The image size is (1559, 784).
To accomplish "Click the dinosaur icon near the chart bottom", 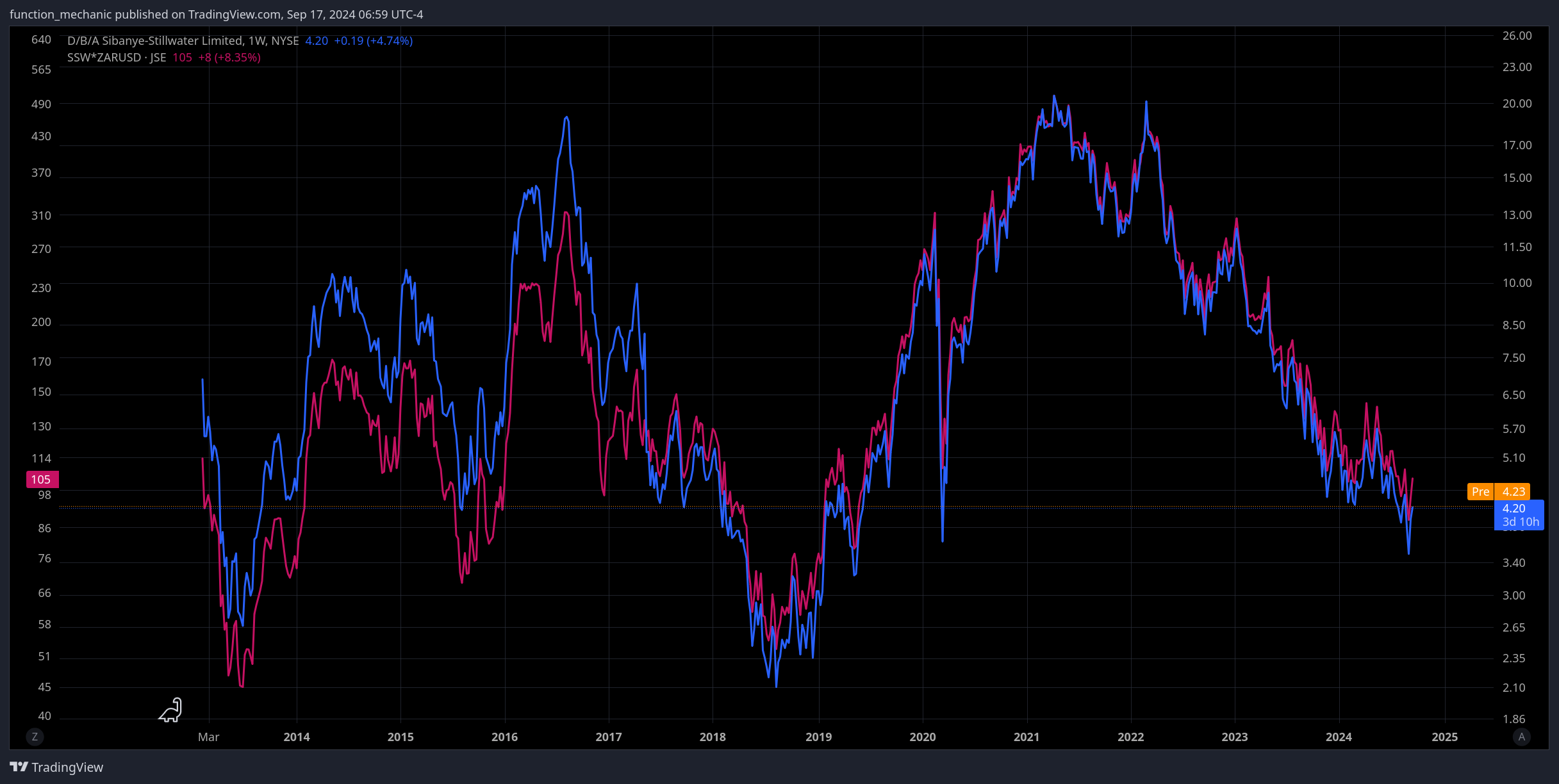I will [171, 710].
